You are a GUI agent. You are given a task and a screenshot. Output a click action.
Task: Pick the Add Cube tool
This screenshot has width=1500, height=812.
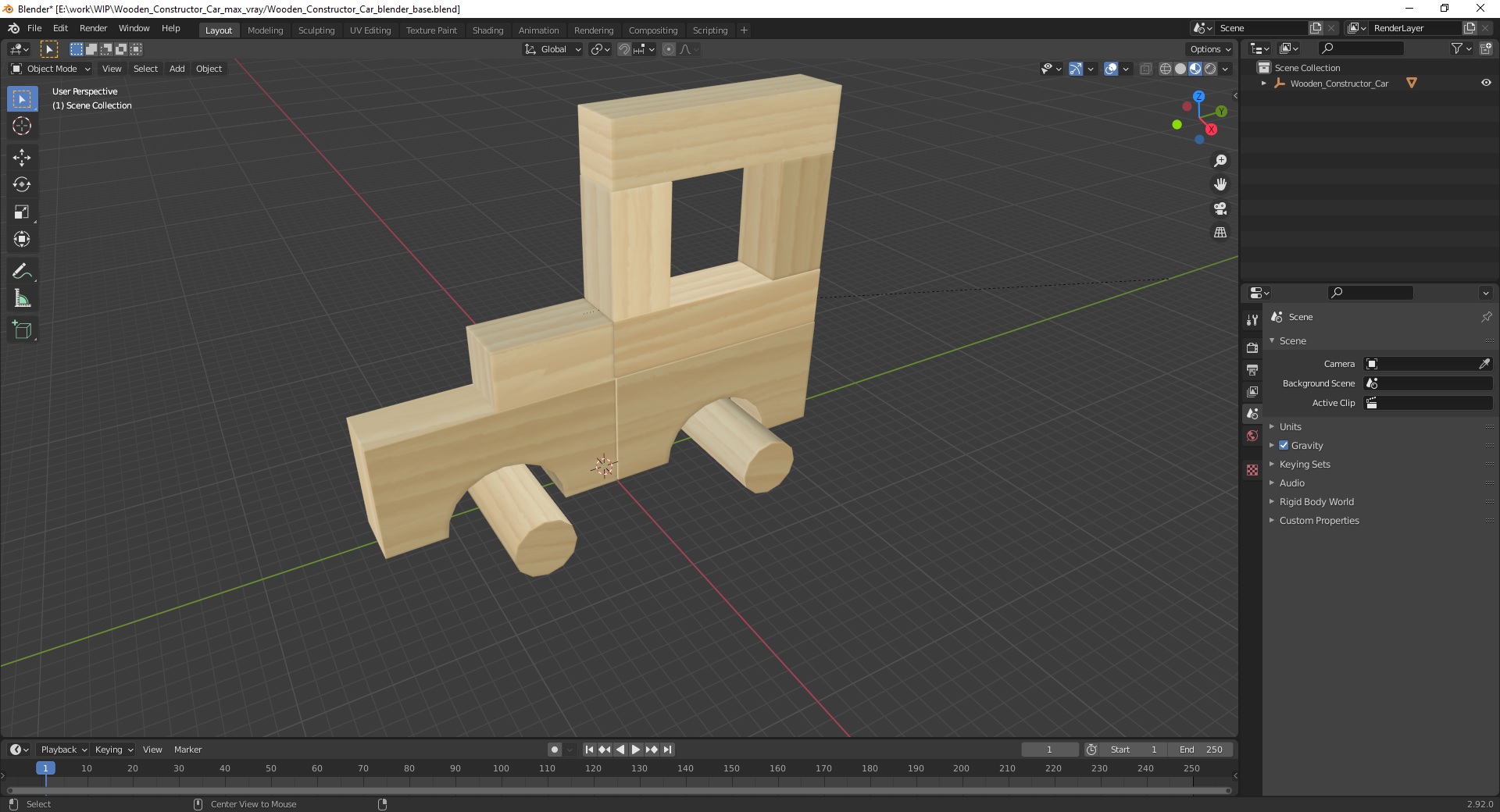(22, 330)
